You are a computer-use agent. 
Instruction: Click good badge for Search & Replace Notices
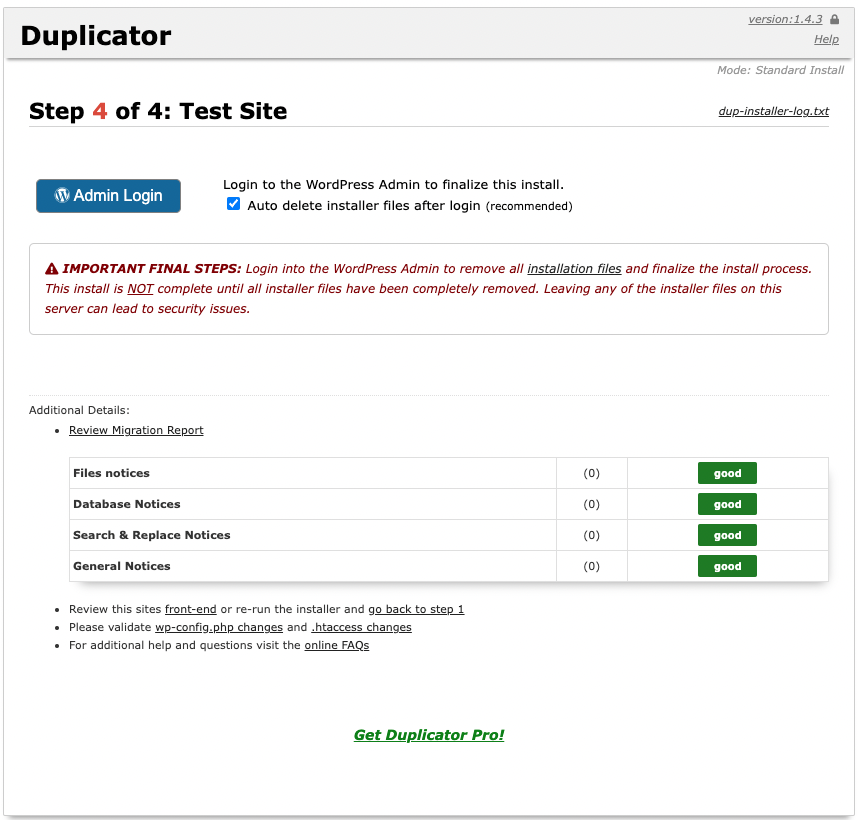(x=727, y=535)
